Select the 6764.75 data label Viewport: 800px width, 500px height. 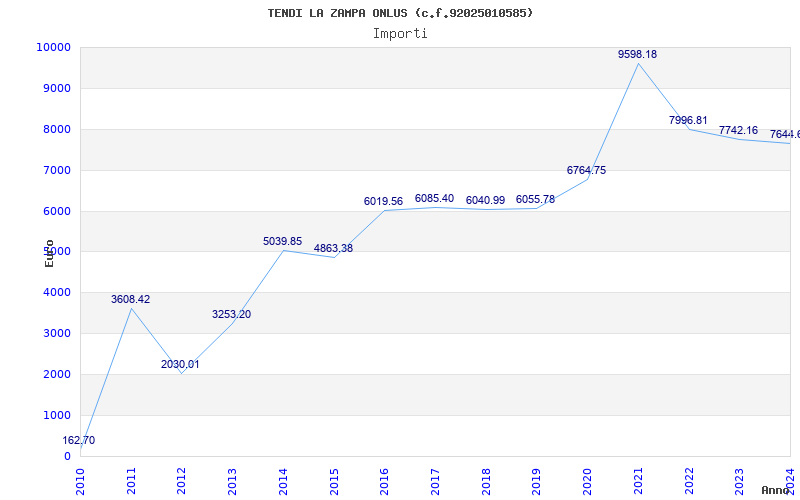point(586,170)
